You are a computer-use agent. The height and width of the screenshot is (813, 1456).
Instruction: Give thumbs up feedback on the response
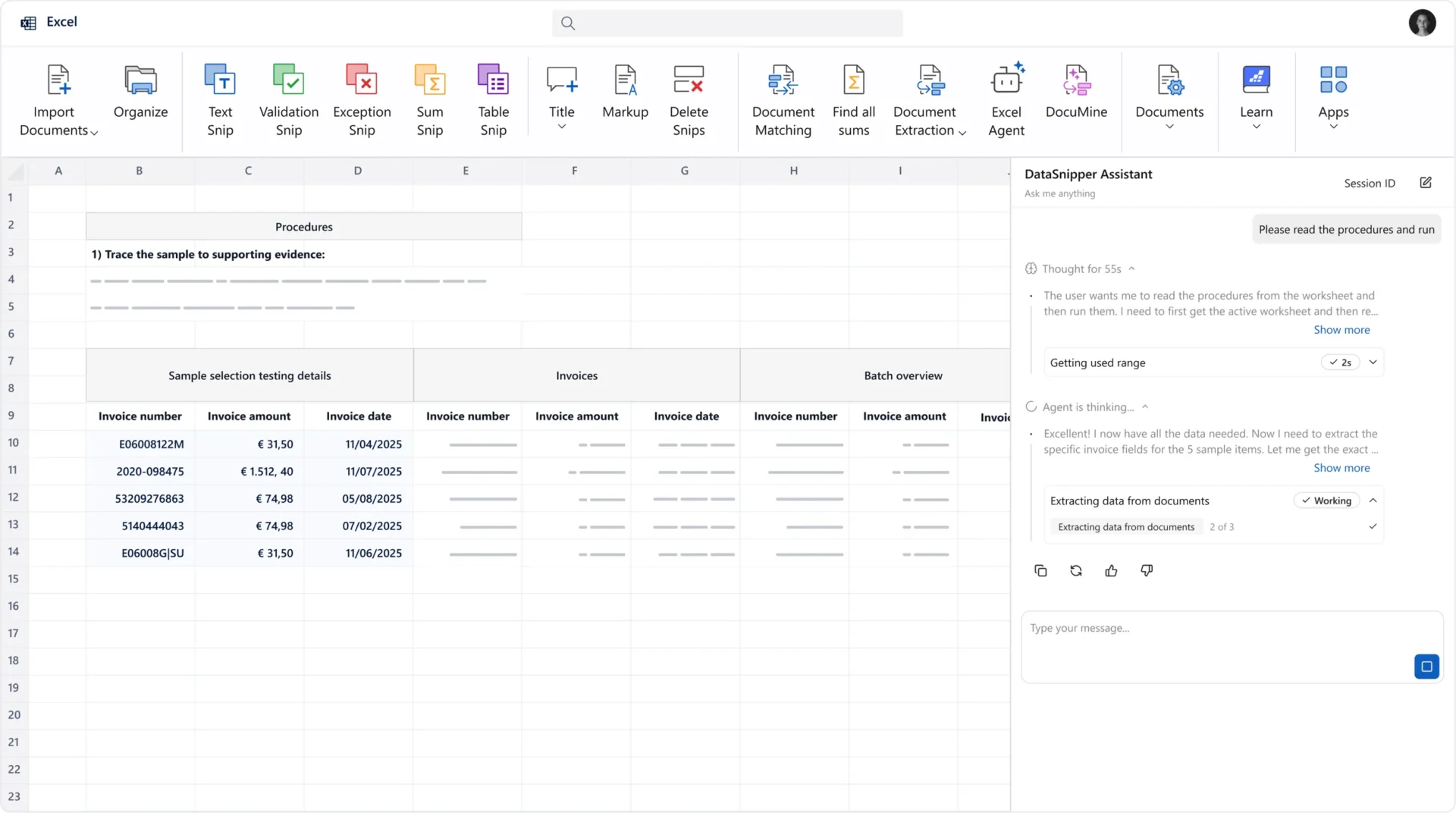1111,570
